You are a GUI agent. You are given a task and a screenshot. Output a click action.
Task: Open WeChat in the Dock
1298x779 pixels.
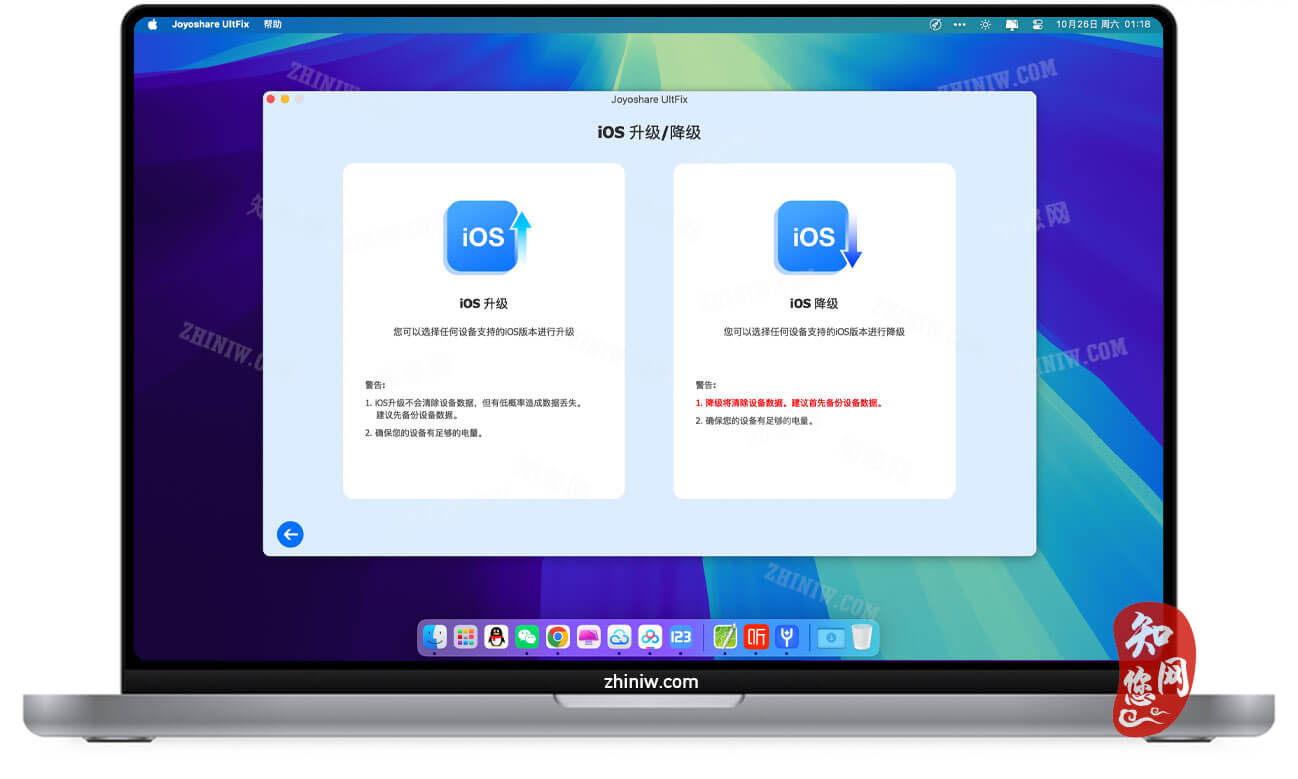pos(527,637)
